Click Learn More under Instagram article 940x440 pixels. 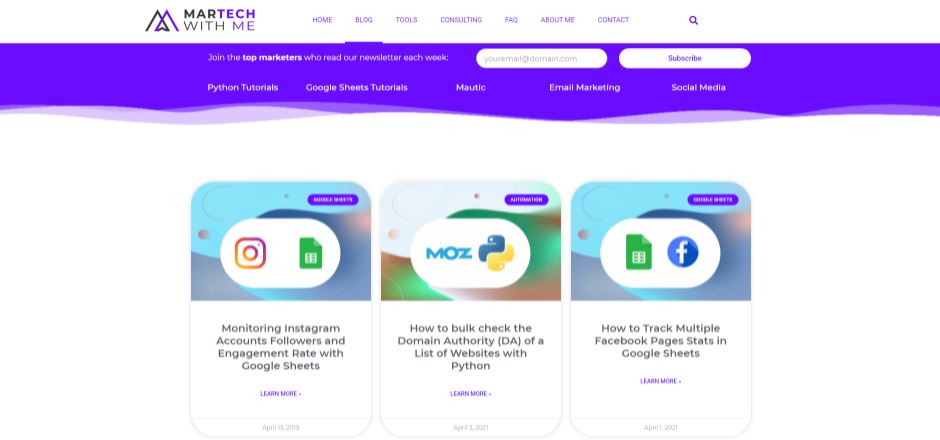point(281,394)
